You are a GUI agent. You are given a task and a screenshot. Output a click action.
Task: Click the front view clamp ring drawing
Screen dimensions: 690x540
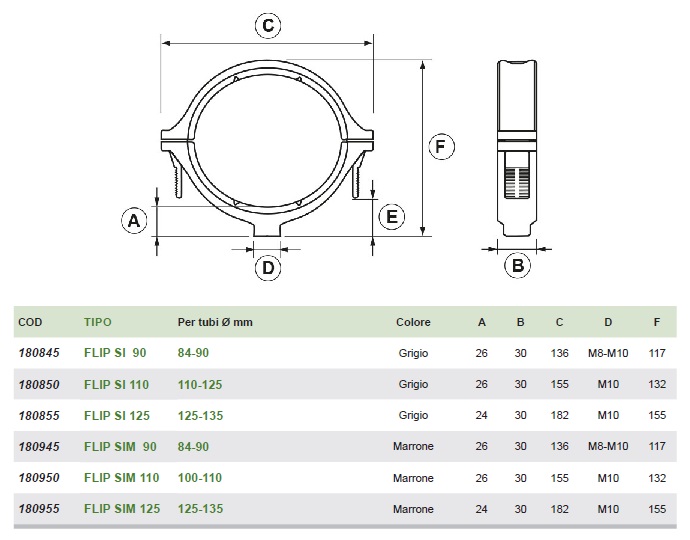pyautogui.click(x=266, y=139)
